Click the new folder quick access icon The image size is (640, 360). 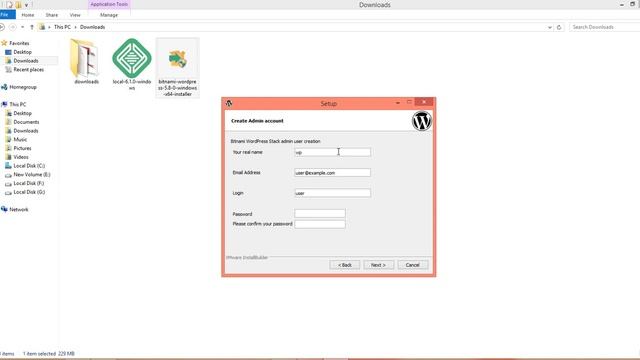click(x=18, y=5)
